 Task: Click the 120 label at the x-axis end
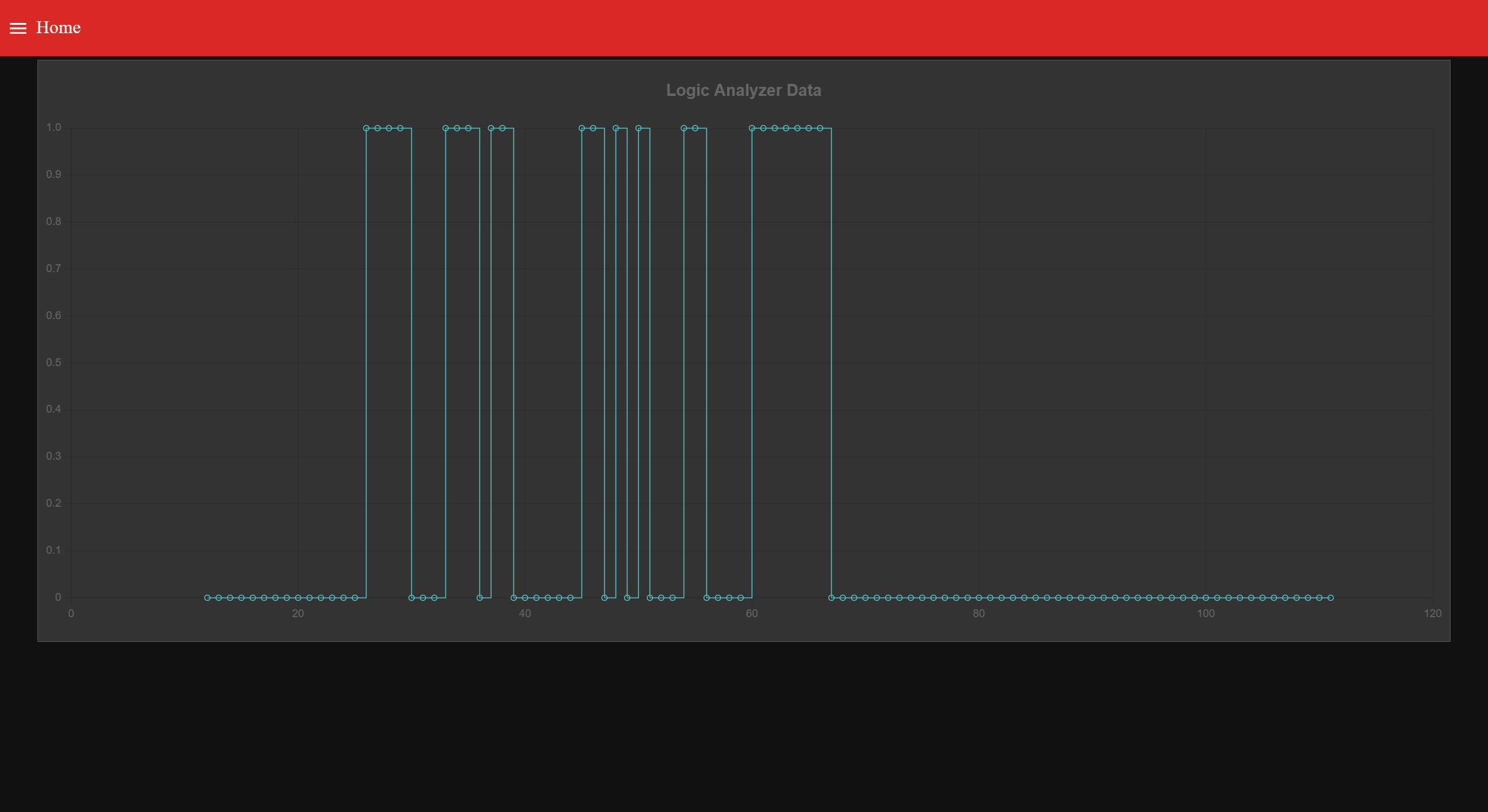(1432, 613)
